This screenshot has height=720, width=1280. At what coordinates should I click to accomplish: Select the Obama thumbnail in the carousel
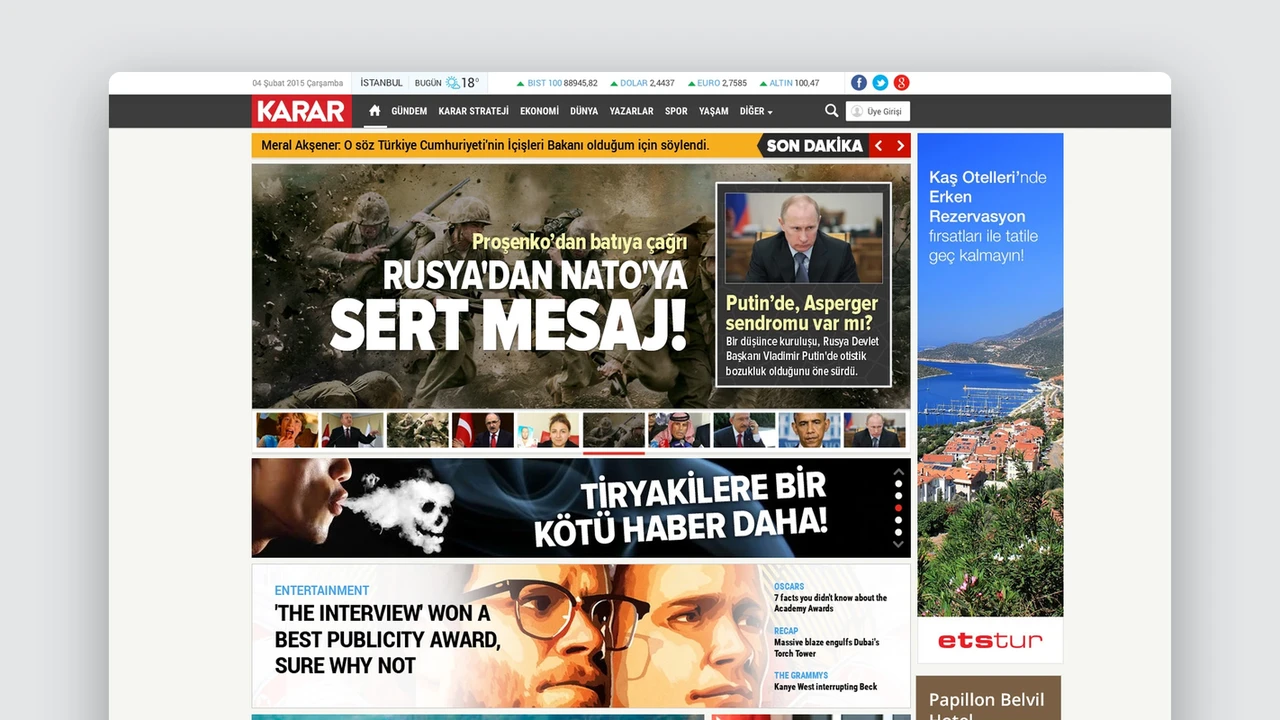809,430
